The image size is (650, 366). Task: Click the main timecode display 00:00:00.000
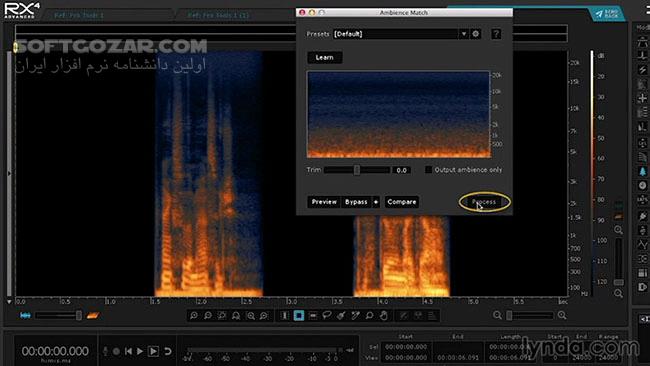tap(55, 351)
